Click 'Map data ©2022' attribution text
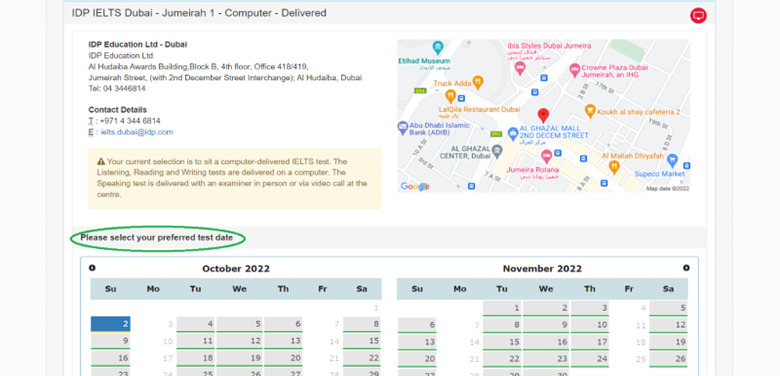 pyautogui.click(x=667, y=188)
